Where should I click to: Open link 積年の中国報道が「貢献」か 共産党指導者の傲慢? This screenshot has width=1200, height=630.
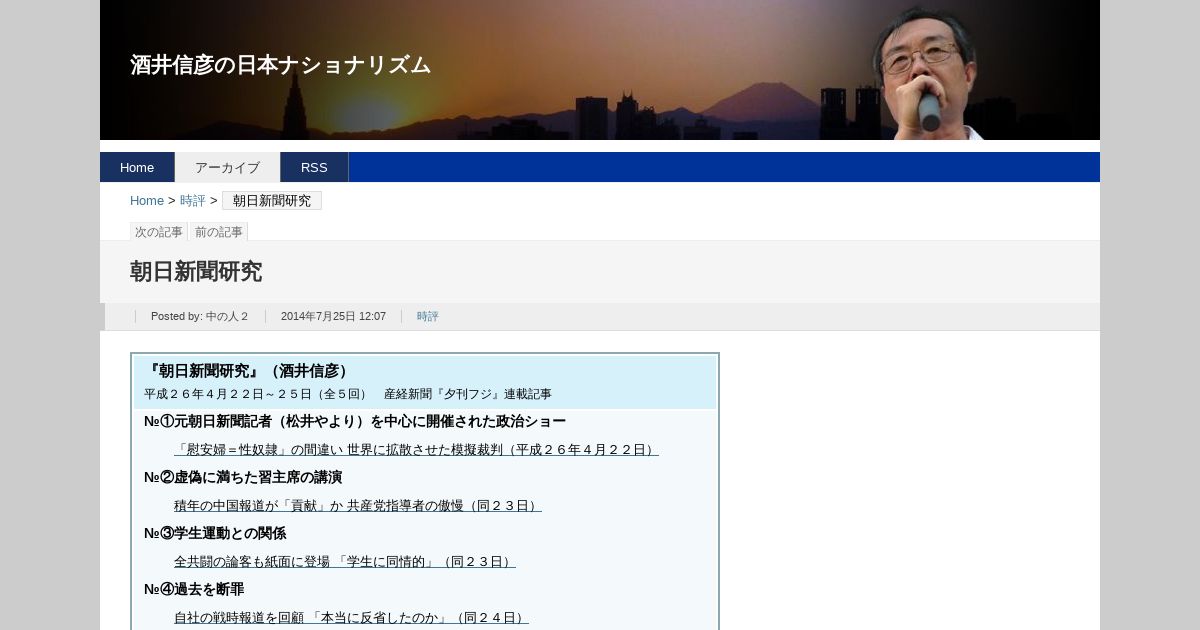pyautogui.click(x=358, y=505)
